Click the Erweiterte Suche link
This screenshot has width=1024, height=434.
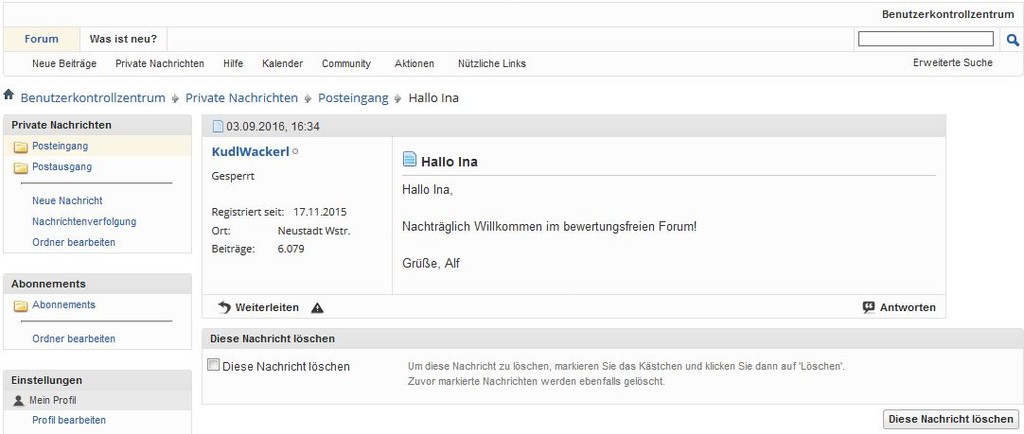coord(953,63)
